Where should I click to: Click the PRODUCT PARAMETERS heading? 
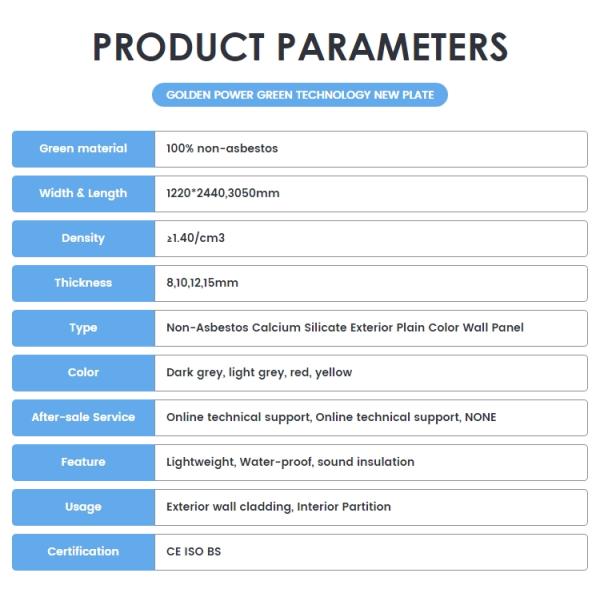(300, 47)
